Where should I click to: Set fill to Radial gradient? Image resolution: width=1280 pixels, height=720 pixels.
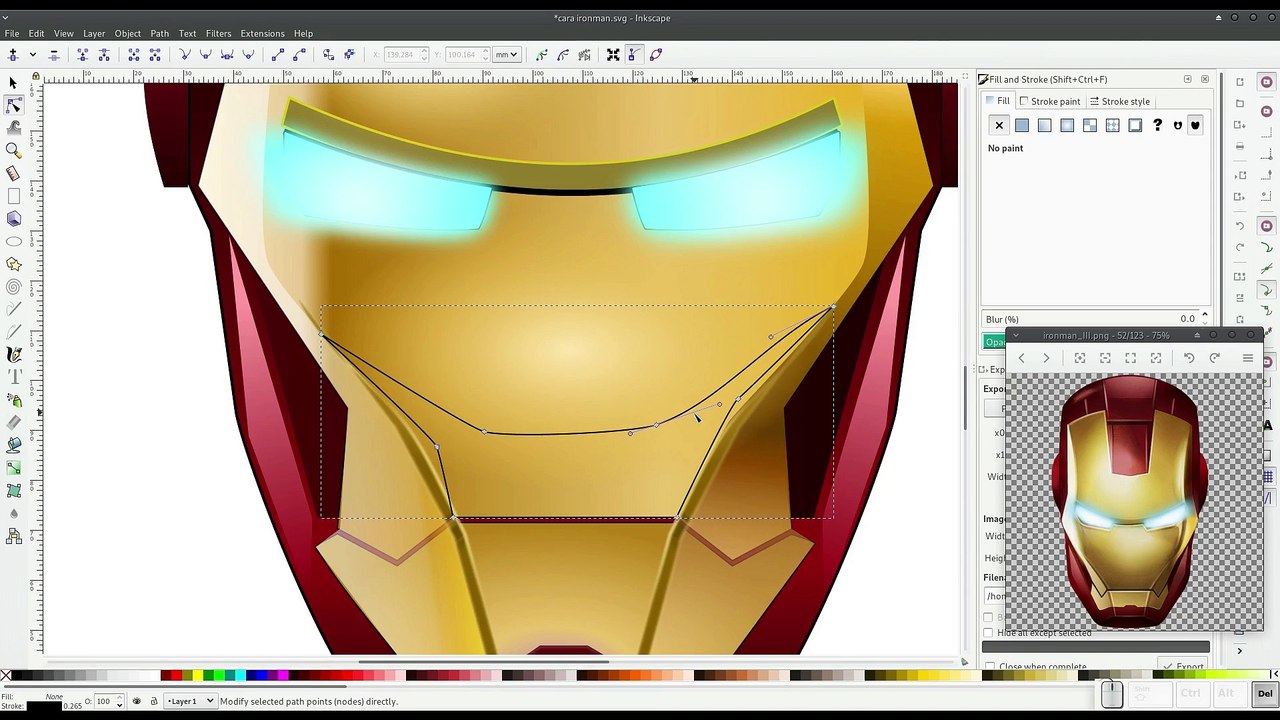click(1067, 125)
